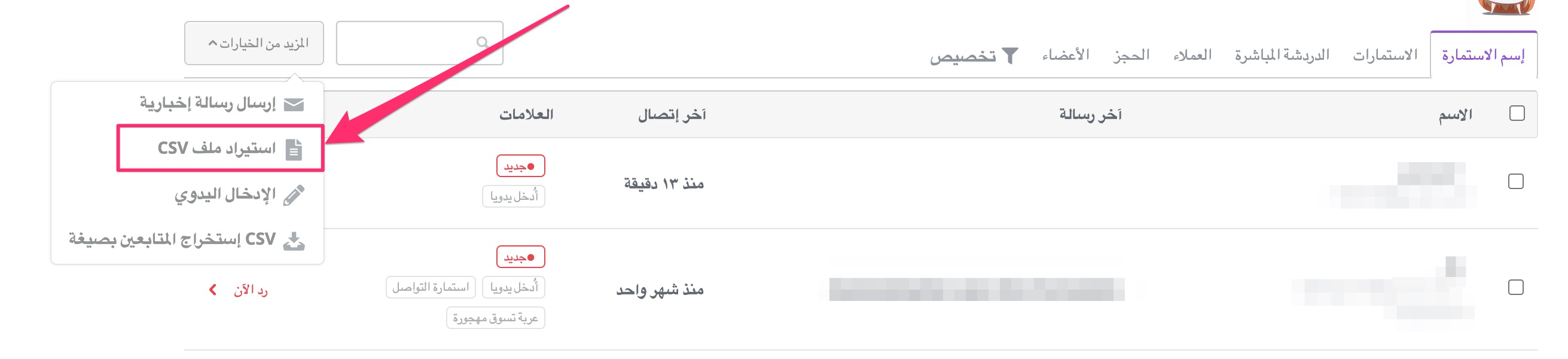The image size is (1568, 359).
Task: Check the second contact row checkbox
Action: pyautogui.click(x=1515, y=287)
